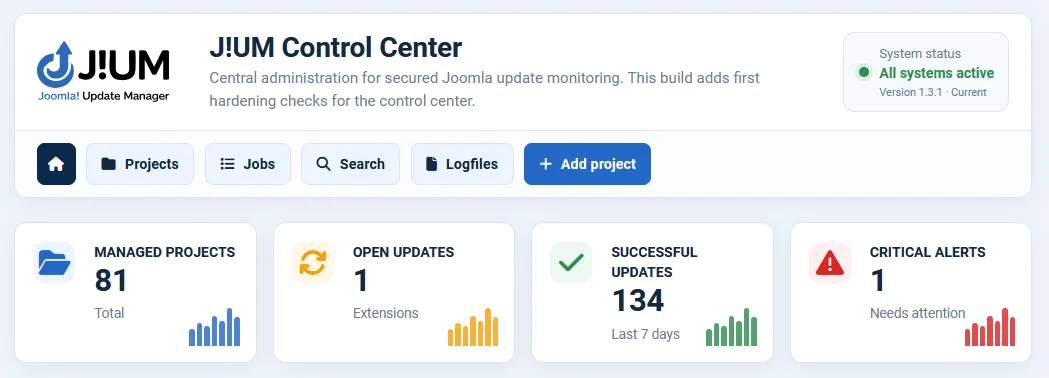The image size is (1049, 378).
Task: Click the orange bar chart in Open Updates
Action: [x=473, y=327]
